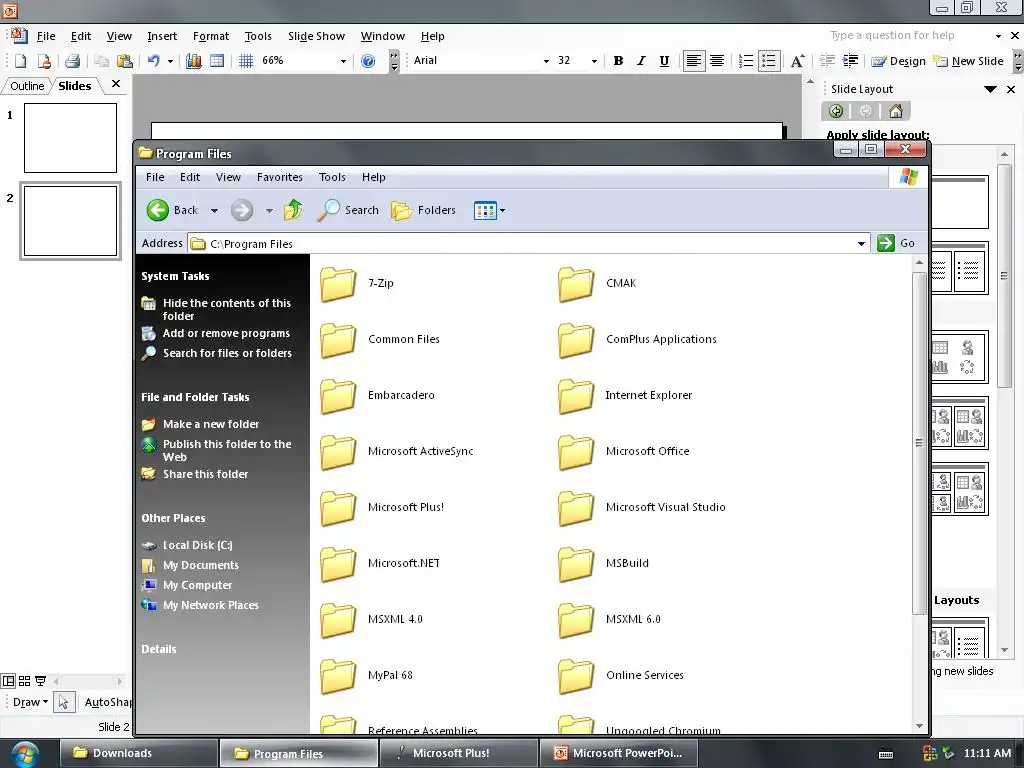Toggle the Folders pane button
The height and width of the screenshot is (768, 1024).
click(x=423, y=210)
